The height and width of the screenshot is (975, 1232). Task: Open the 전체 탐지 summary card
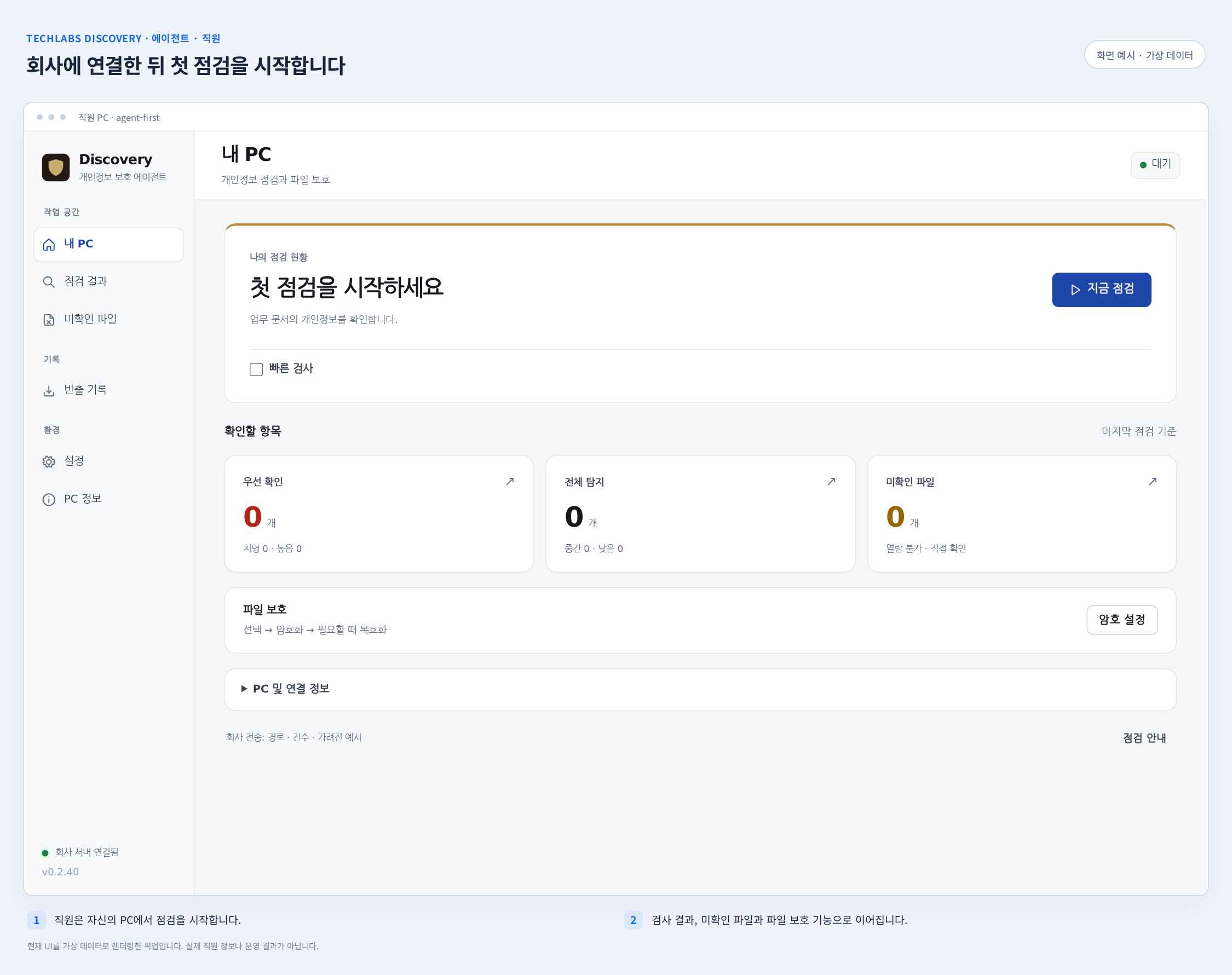click(700, 513)
